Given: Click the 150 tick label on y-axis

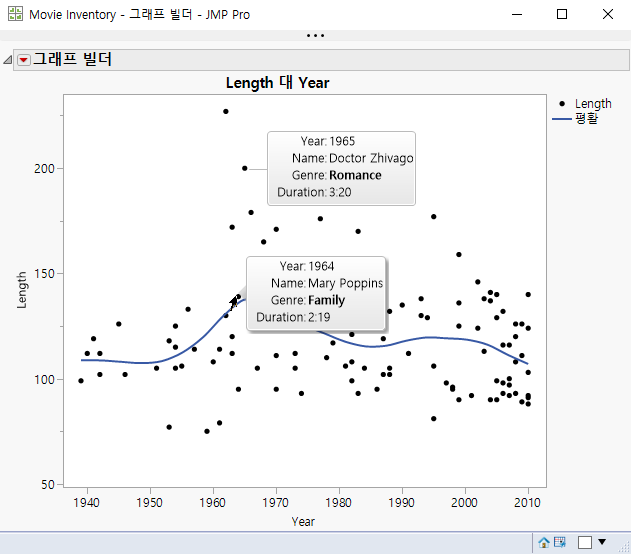Looking at the screenshot, I should pos(44,274).
